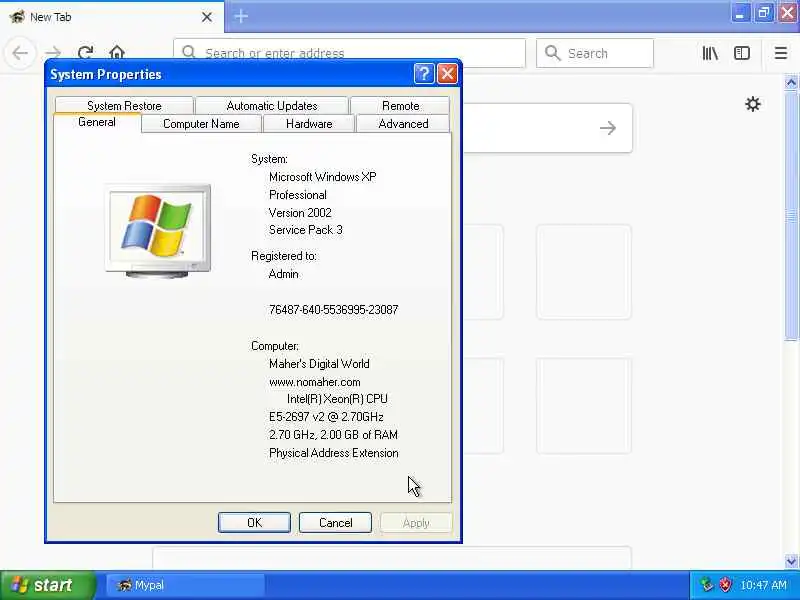Click the shield security icon in system tray
Viewport: 800px width, 600px height.
point(724,585)
